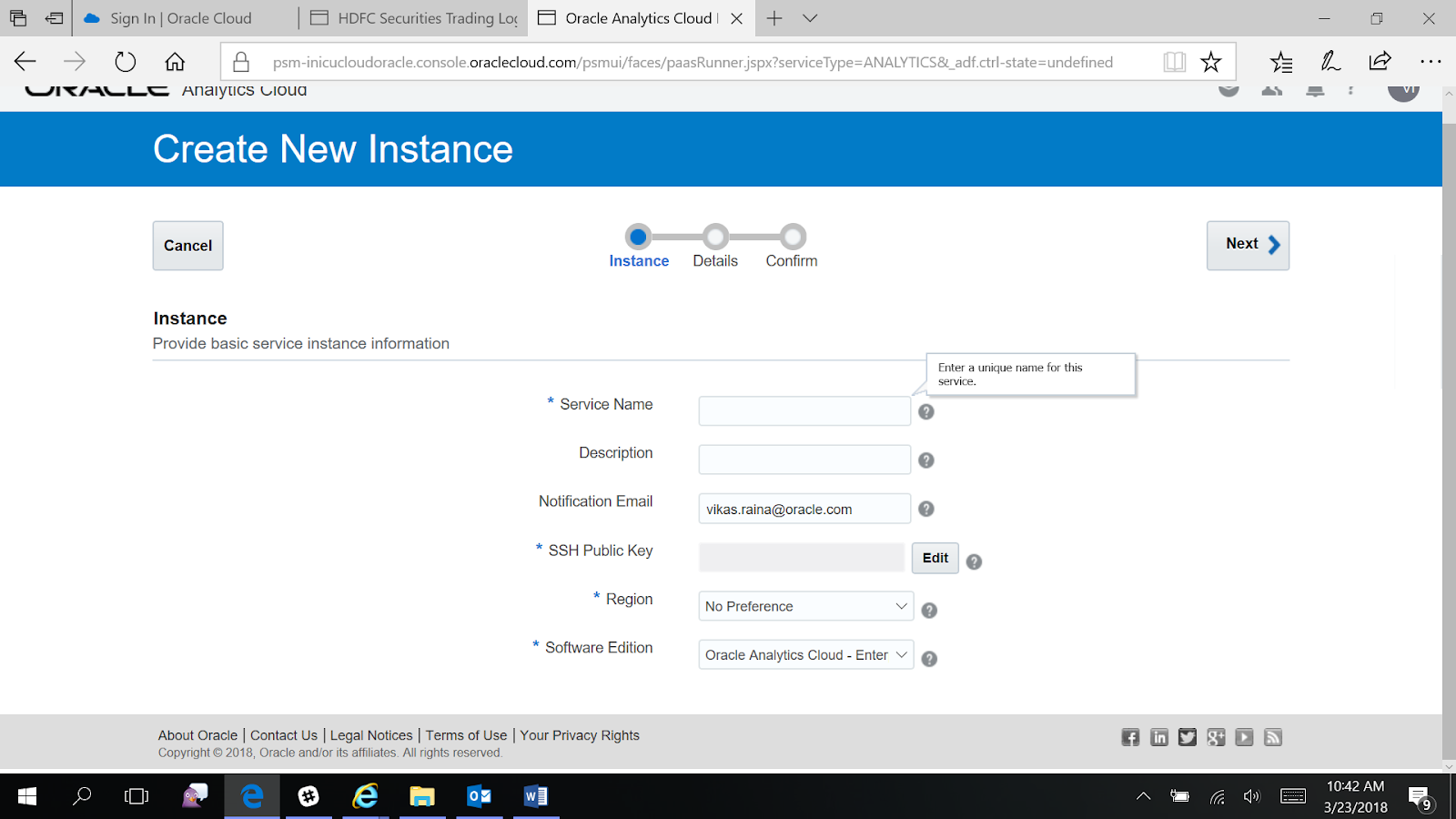
Task: Open Word from the taskbar
Action: pyautogui.click(x=536, y=796)
